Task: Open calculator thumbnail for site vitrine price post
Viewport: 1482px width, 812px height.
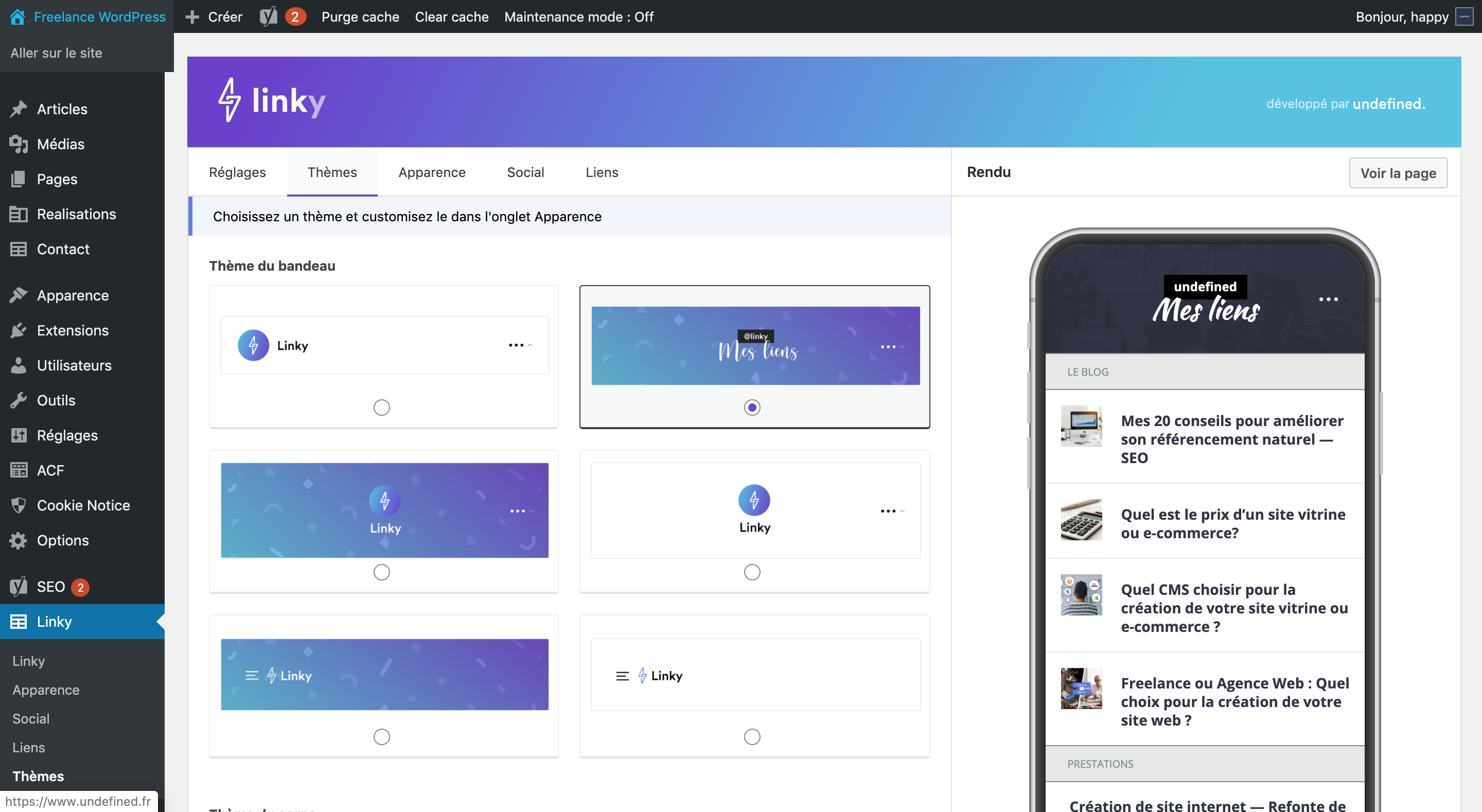Action: pyautogui.click(x=1081, y=519)
